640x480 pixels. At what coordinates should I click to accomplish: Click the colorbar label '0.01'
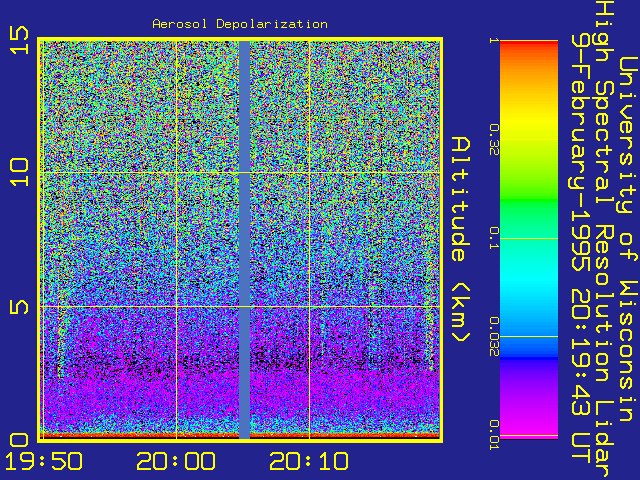494,435
